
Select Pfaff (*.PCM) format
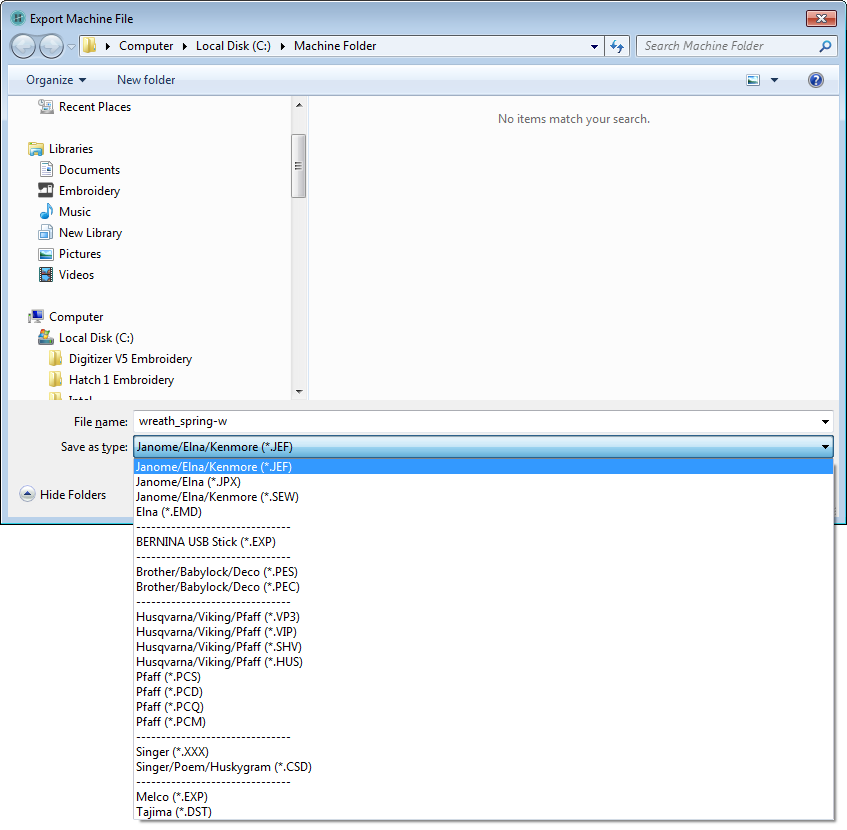coord(483,722)
